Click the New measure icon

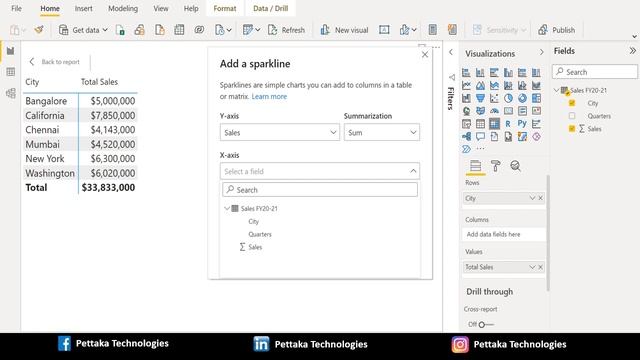433,30
